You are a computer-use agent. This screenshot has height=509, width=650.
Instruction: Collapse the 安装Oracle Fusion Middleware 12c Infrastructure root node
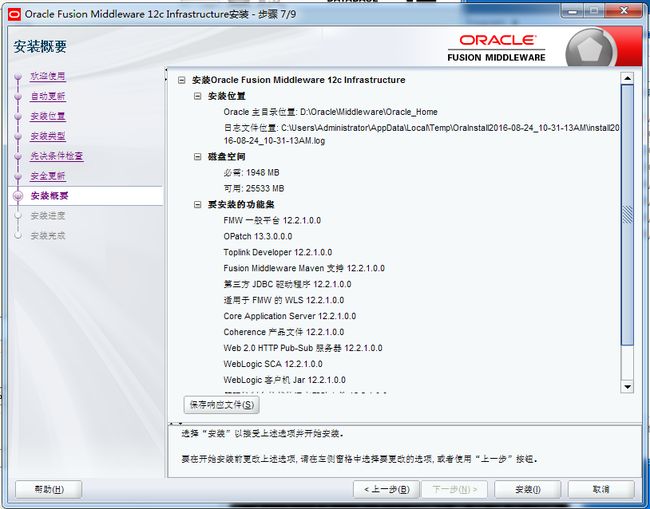tap(182, 80)
